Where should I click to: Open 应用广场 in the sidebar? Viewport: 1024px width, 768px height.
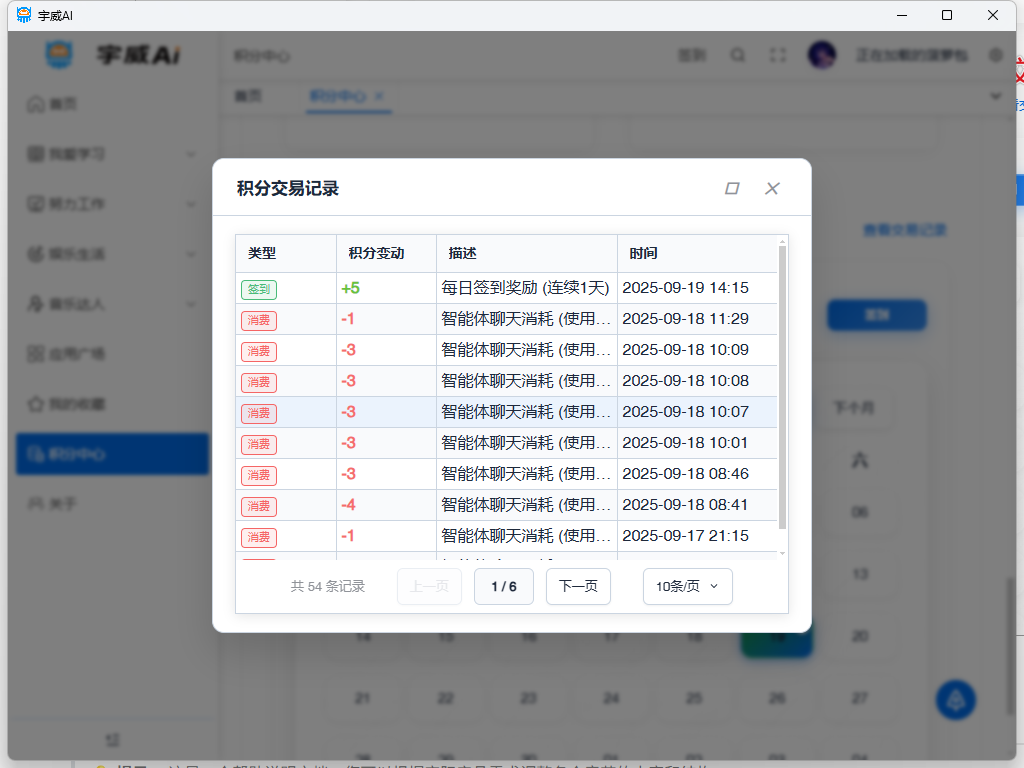click(78, 354)
